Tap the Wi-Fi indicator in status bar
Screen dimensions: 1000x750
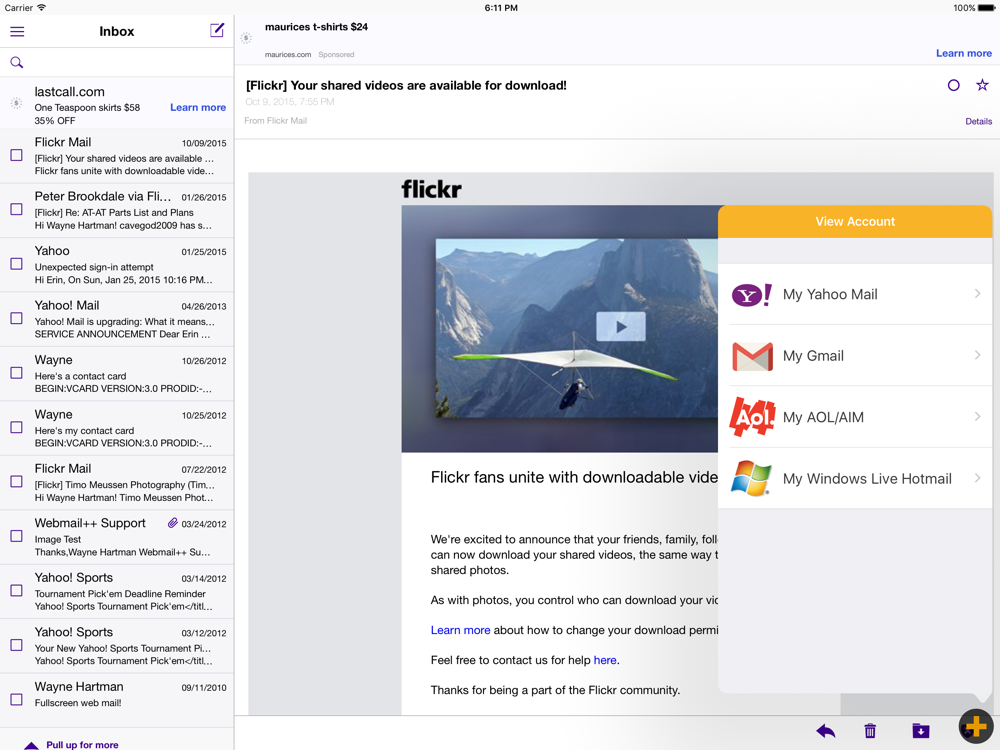click(41, 8)
